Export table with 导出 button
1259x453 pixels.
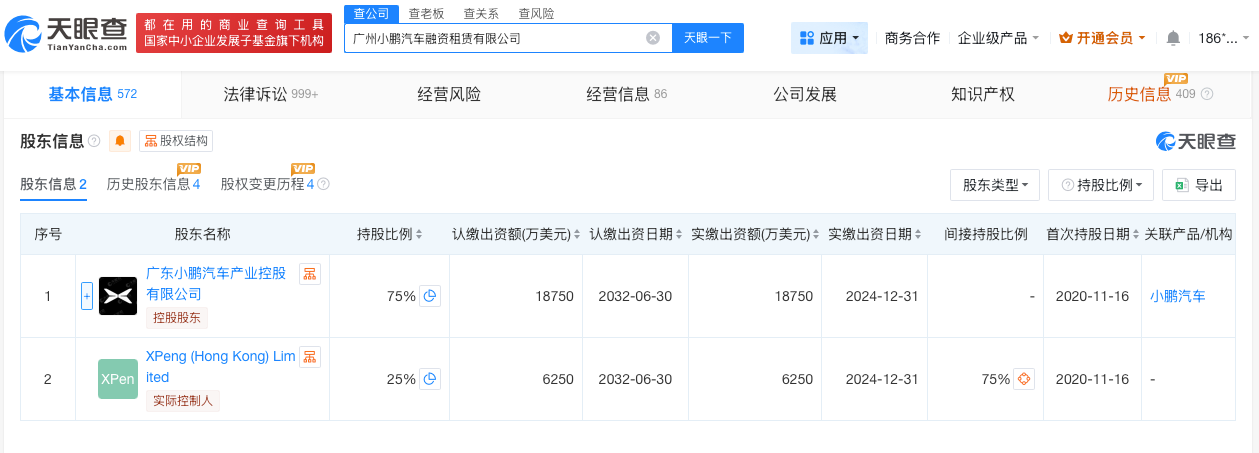[1199, 185]
